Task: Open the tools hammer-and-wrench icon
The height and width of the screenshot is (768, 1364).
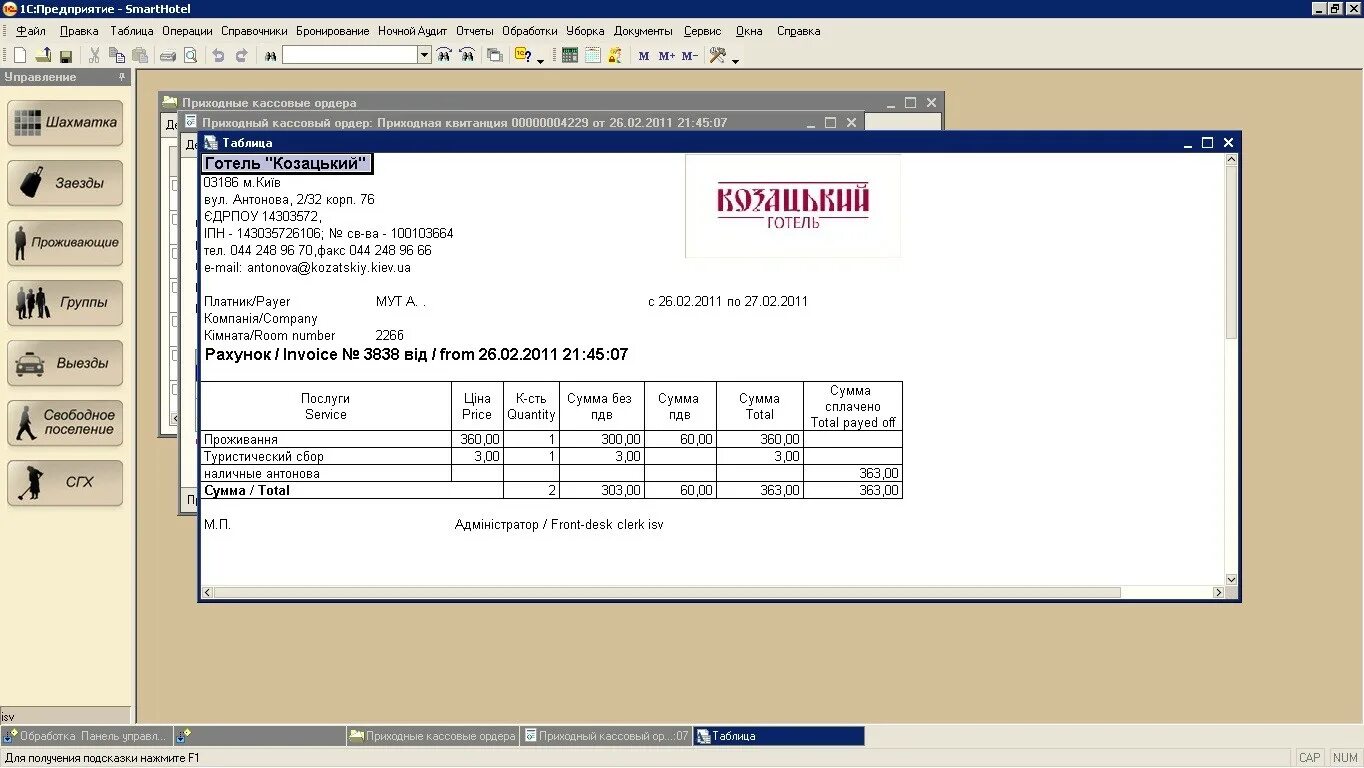Action: point(717,56)
